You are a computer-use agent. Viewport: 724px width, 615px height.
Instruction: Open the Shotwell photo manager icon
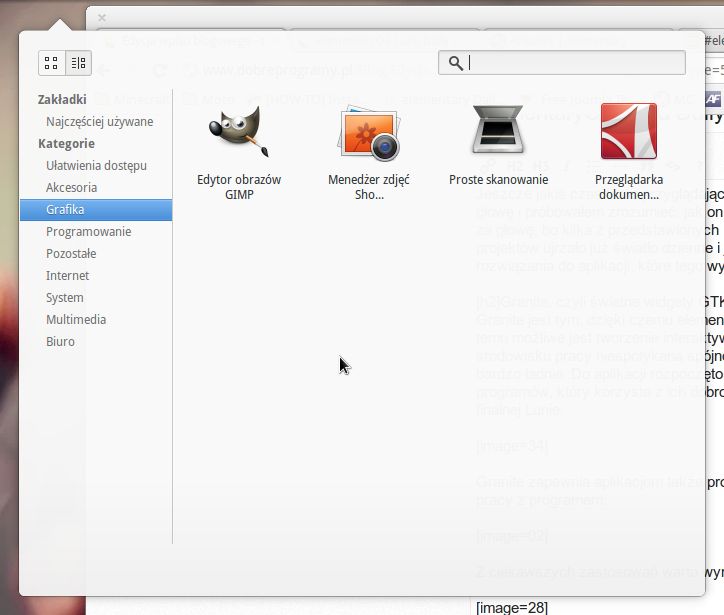(369, 133)
